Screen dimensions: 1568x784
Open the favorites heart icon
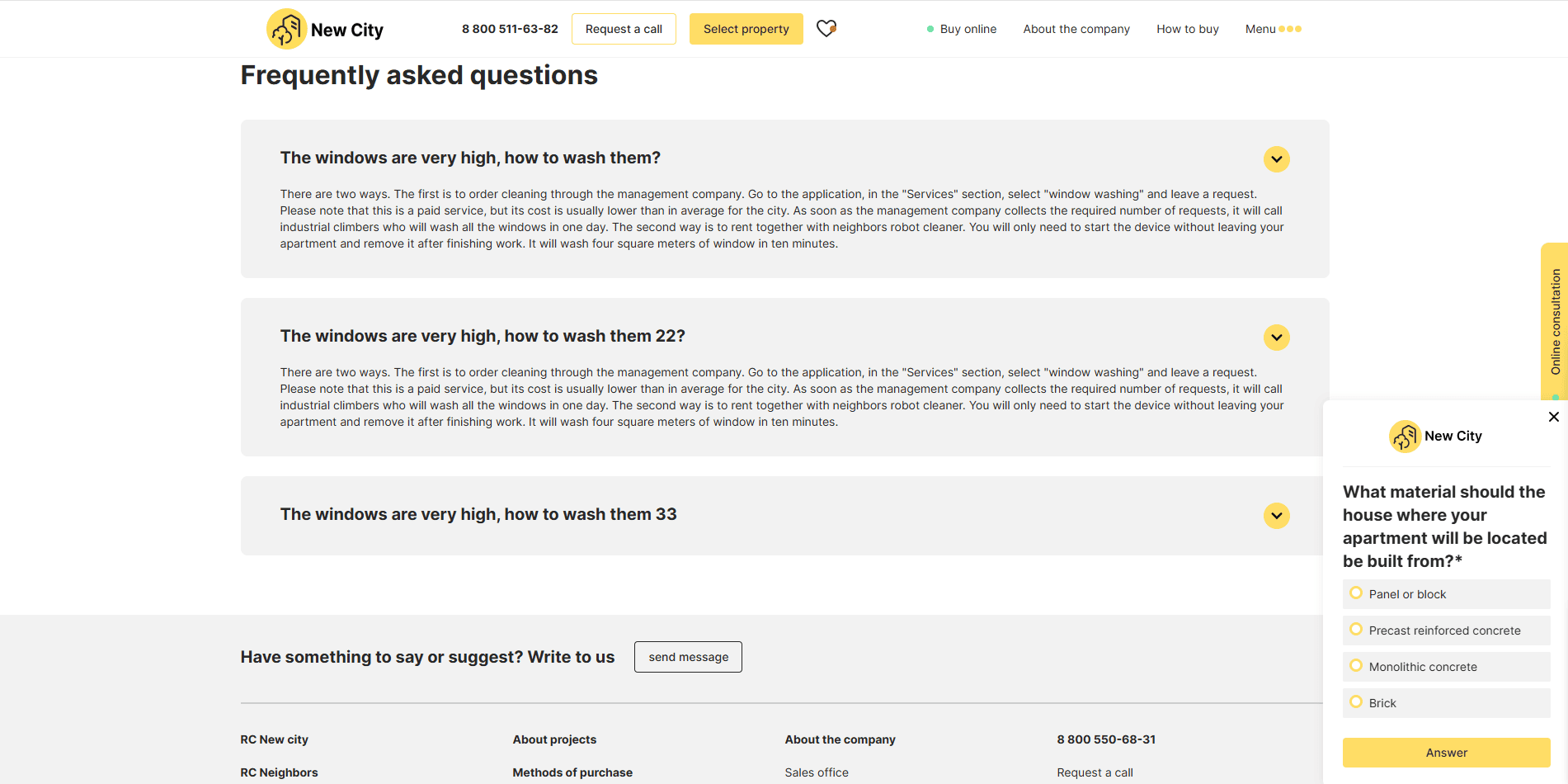pyautogui.click(x=826, y=29)
